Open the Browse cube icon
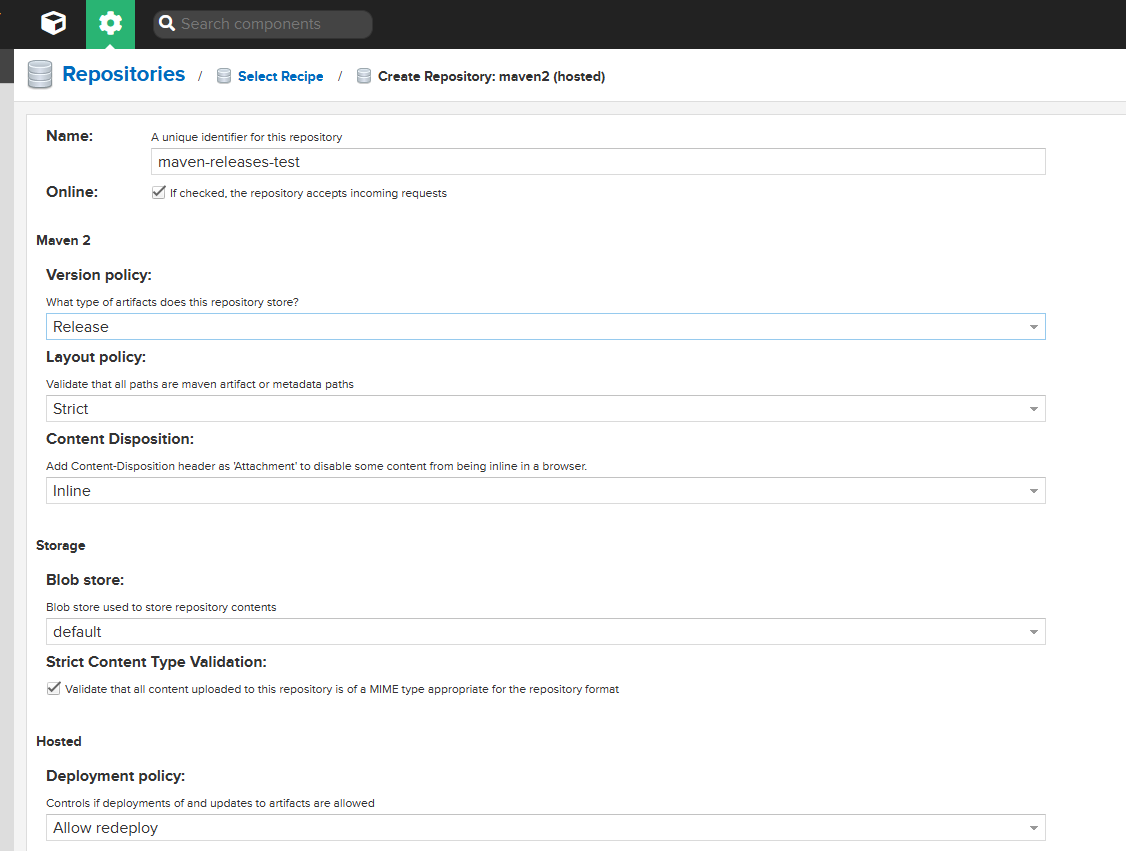This screenshot has height=851, width=1126. click(53, 23)
